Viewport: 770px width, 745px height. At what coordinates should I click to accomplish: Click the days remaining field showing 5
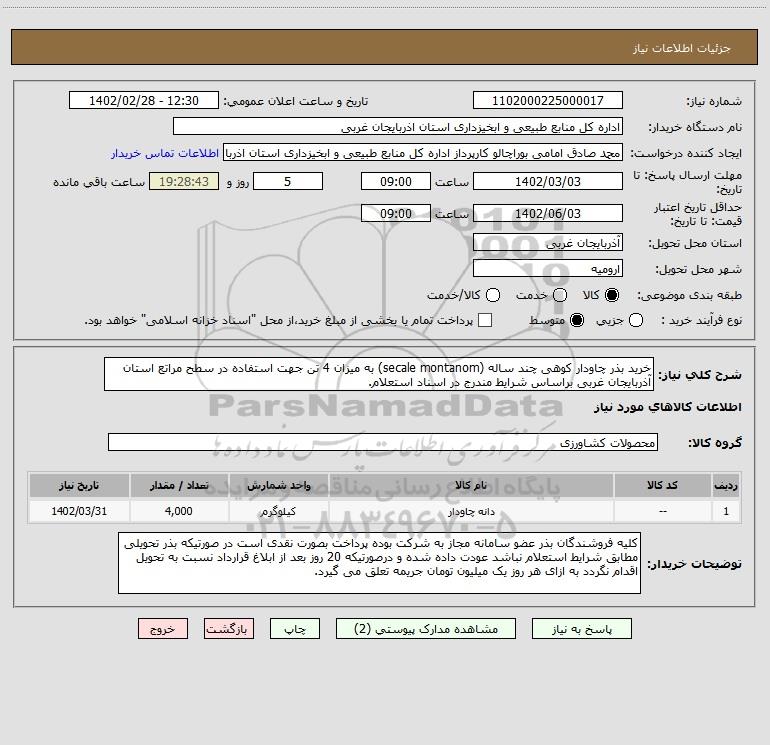(x=288, y=181)
